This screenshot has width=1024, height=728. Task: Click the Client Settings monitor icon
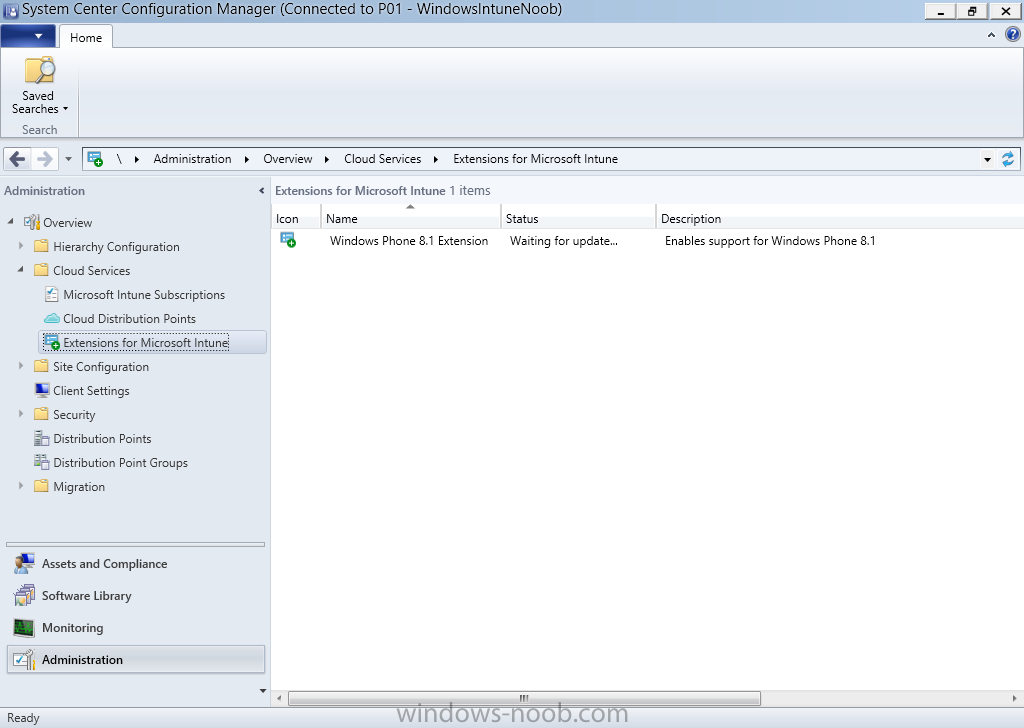[x=42, y=390]
